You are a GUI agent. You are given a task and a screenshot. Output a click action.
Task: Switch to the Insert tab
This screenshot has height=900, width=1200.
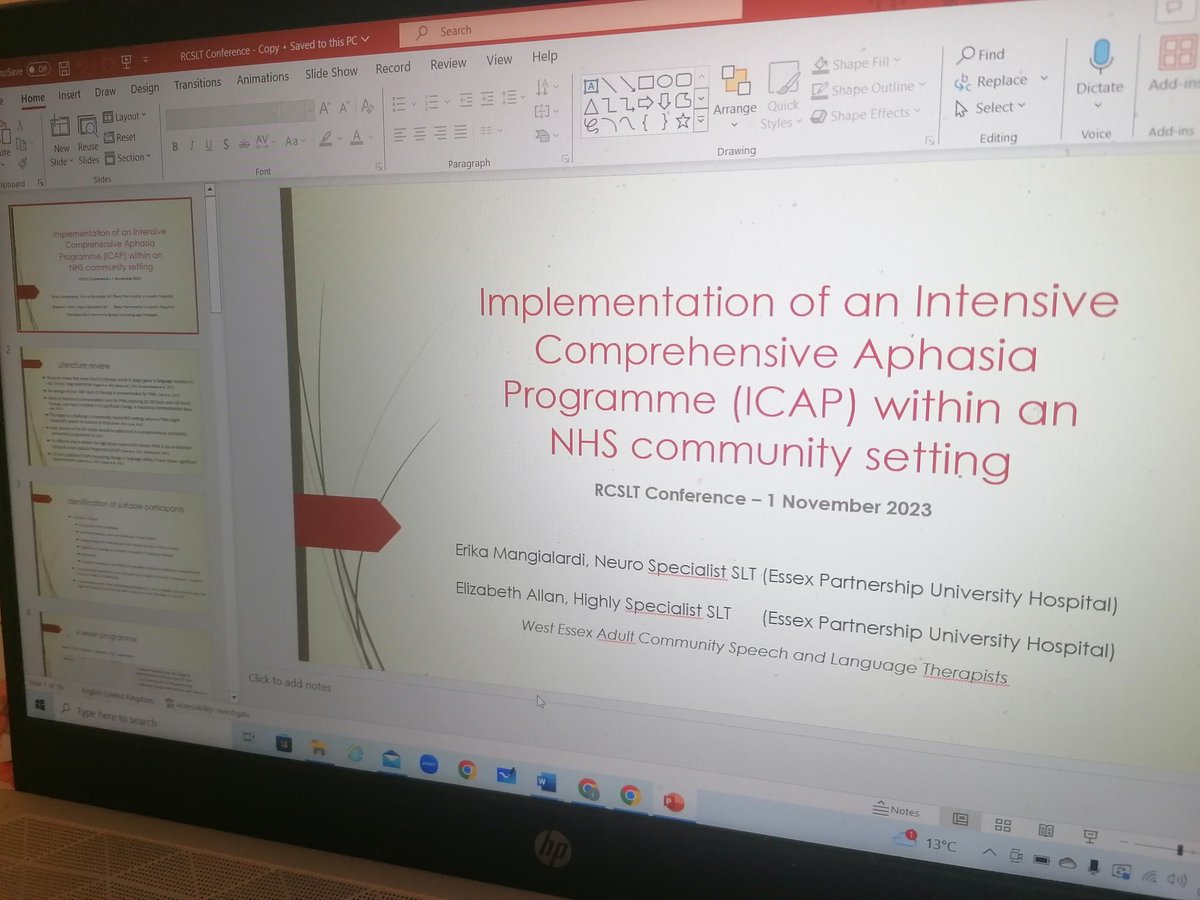click(69, 95)
